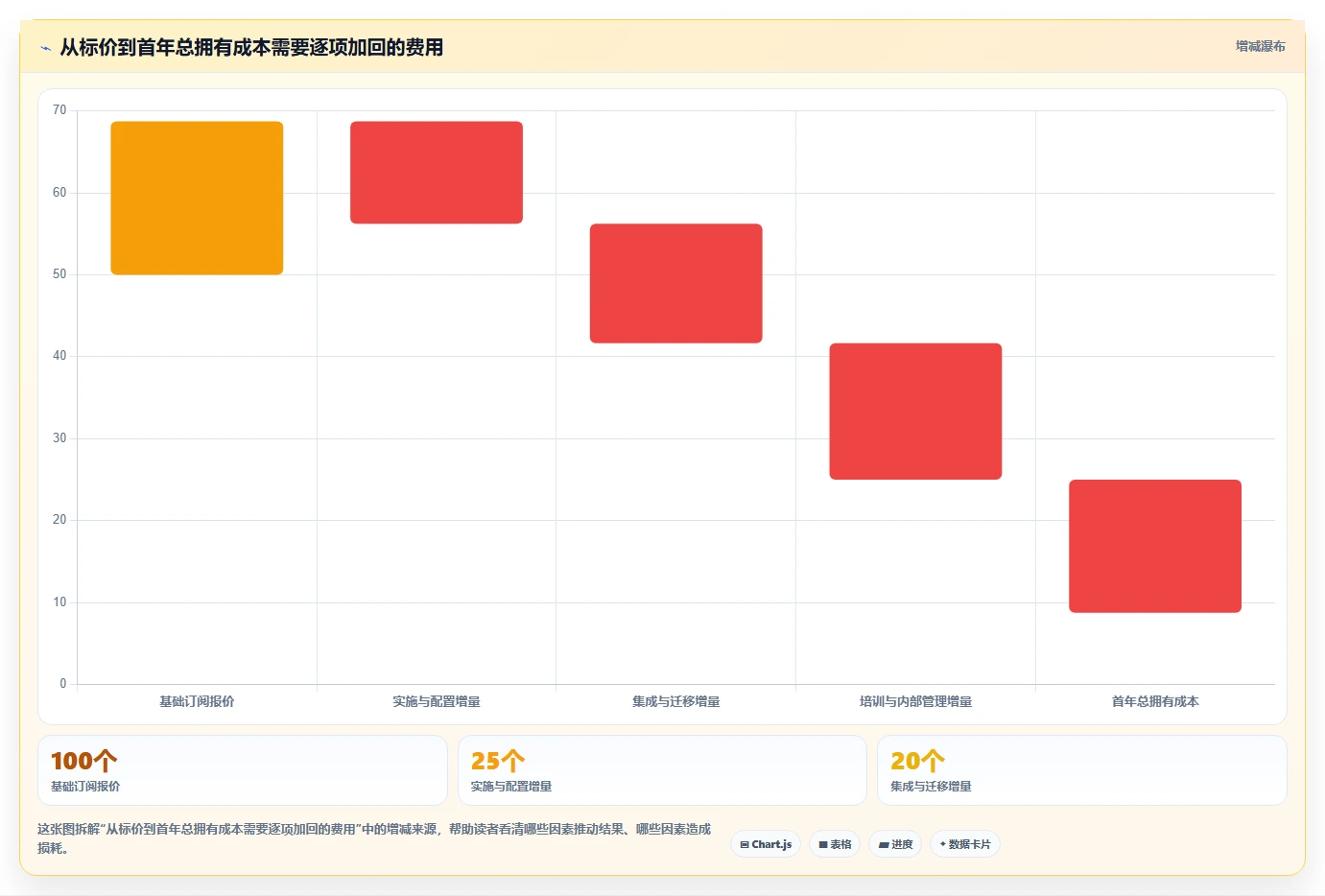This screenshot has width=1325, height=896.
Task: Click the lightning icon beside the chart title
Action: coord(45,48)
